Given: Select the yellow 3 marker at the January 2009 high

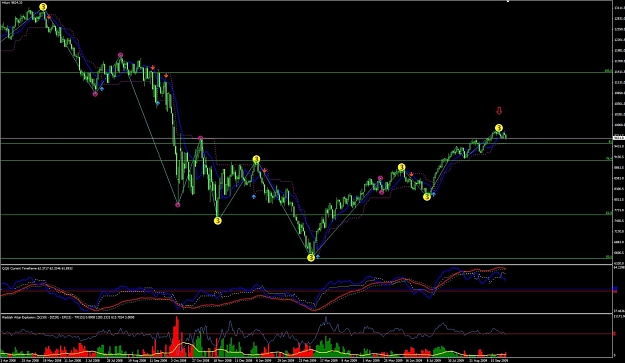Looking at the screenshot, I should pyautogui.click(x=256, y=159).
